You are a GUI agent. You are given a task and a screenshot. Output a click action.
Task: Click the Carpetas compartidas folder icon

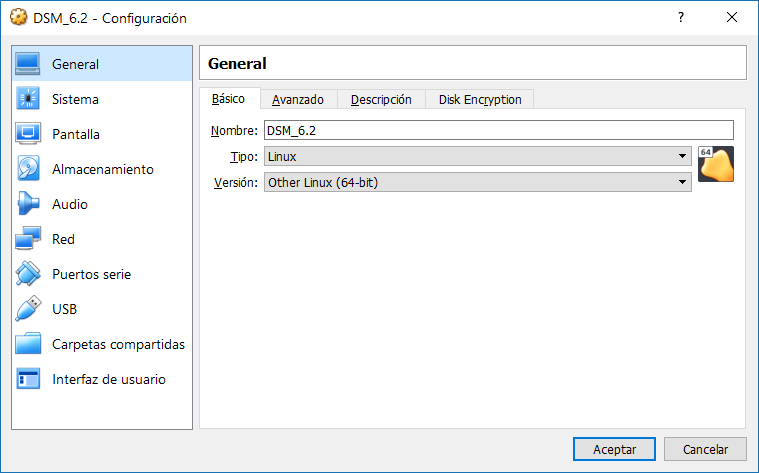[28, 344]
